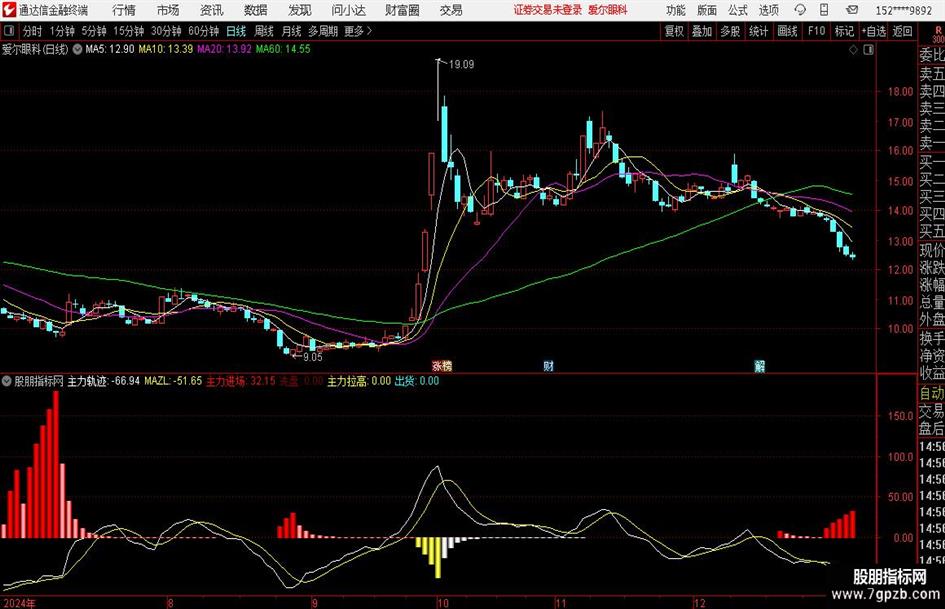Click the MA10: 13.39 indicator label

coord(166,49)
